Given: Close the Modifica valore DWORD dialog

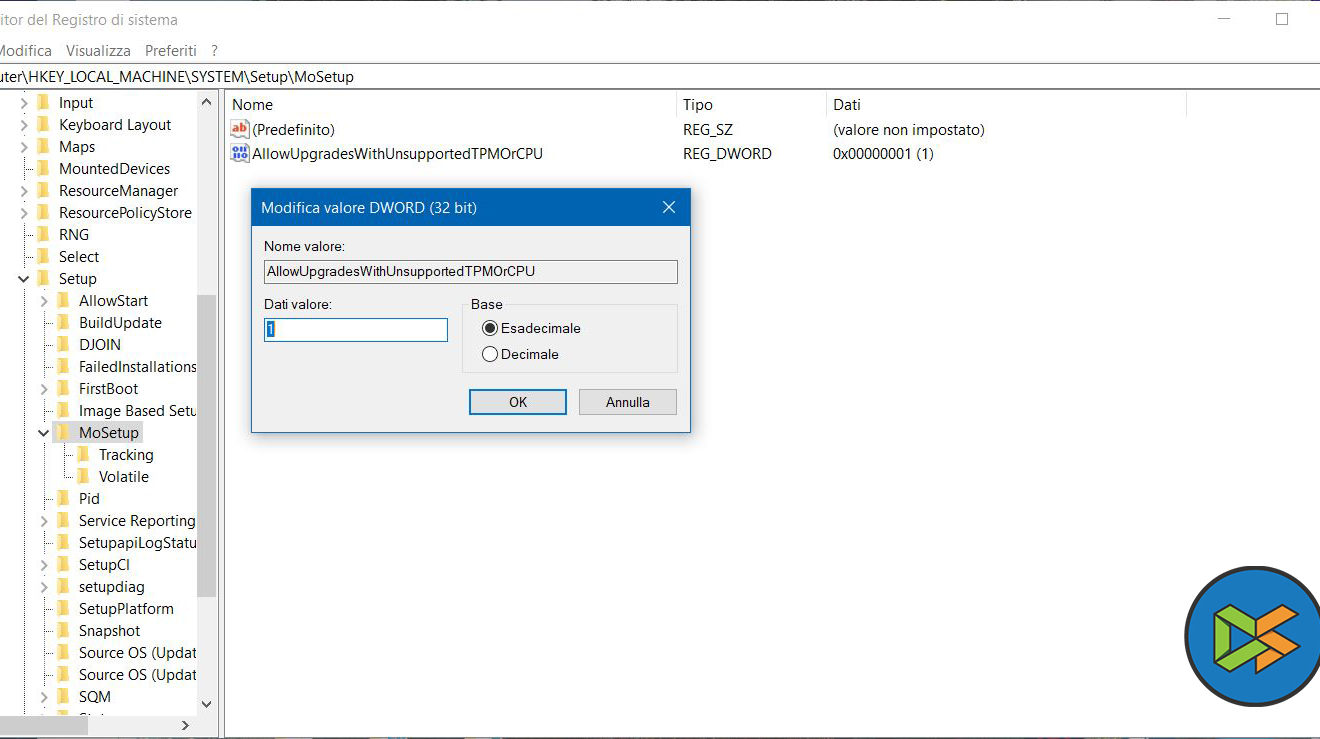Looking at the screenshot, I should coord(669,207).
